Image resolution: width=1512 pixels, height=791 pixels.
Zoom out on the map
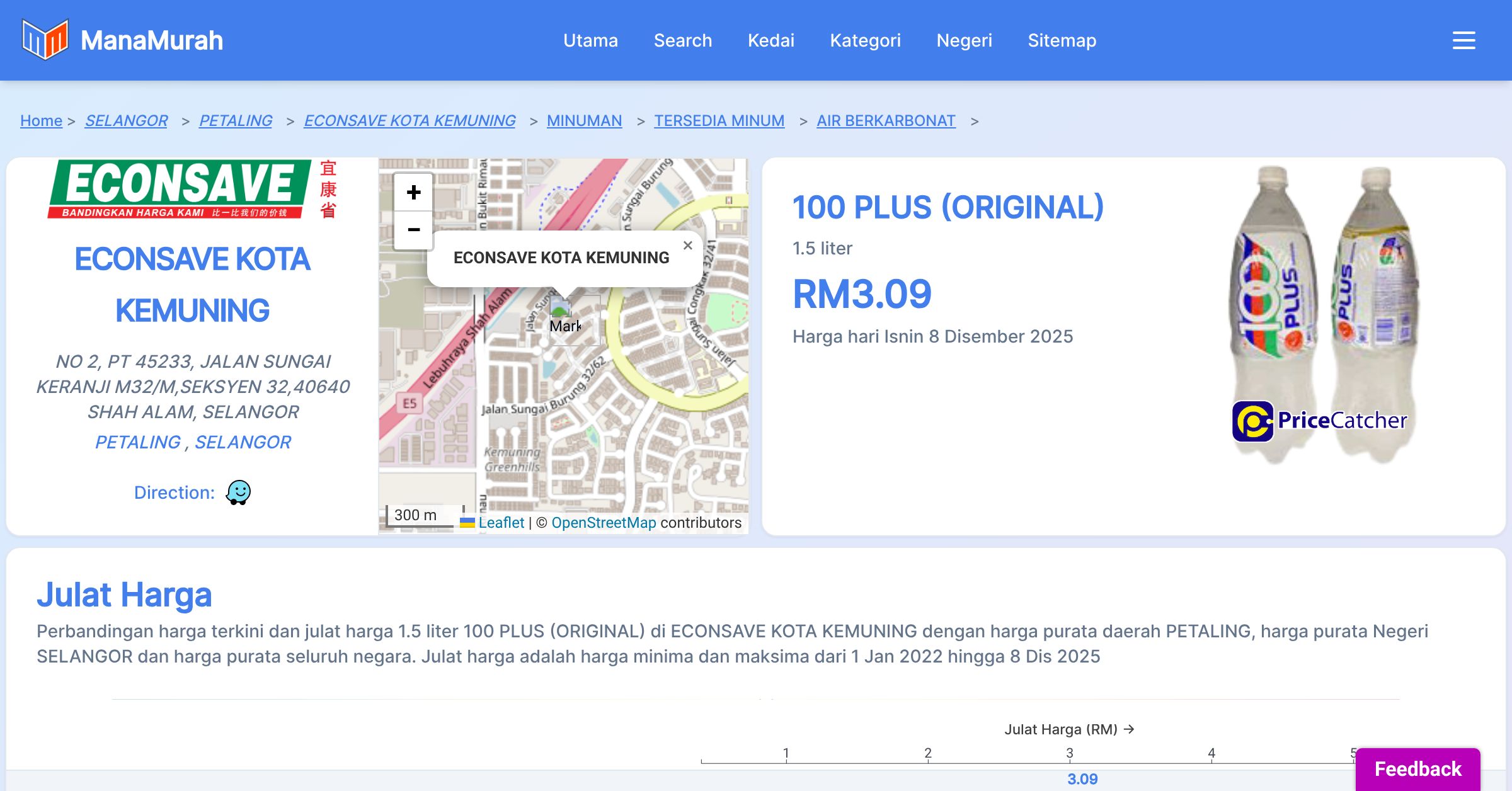(x=413, y=230)
